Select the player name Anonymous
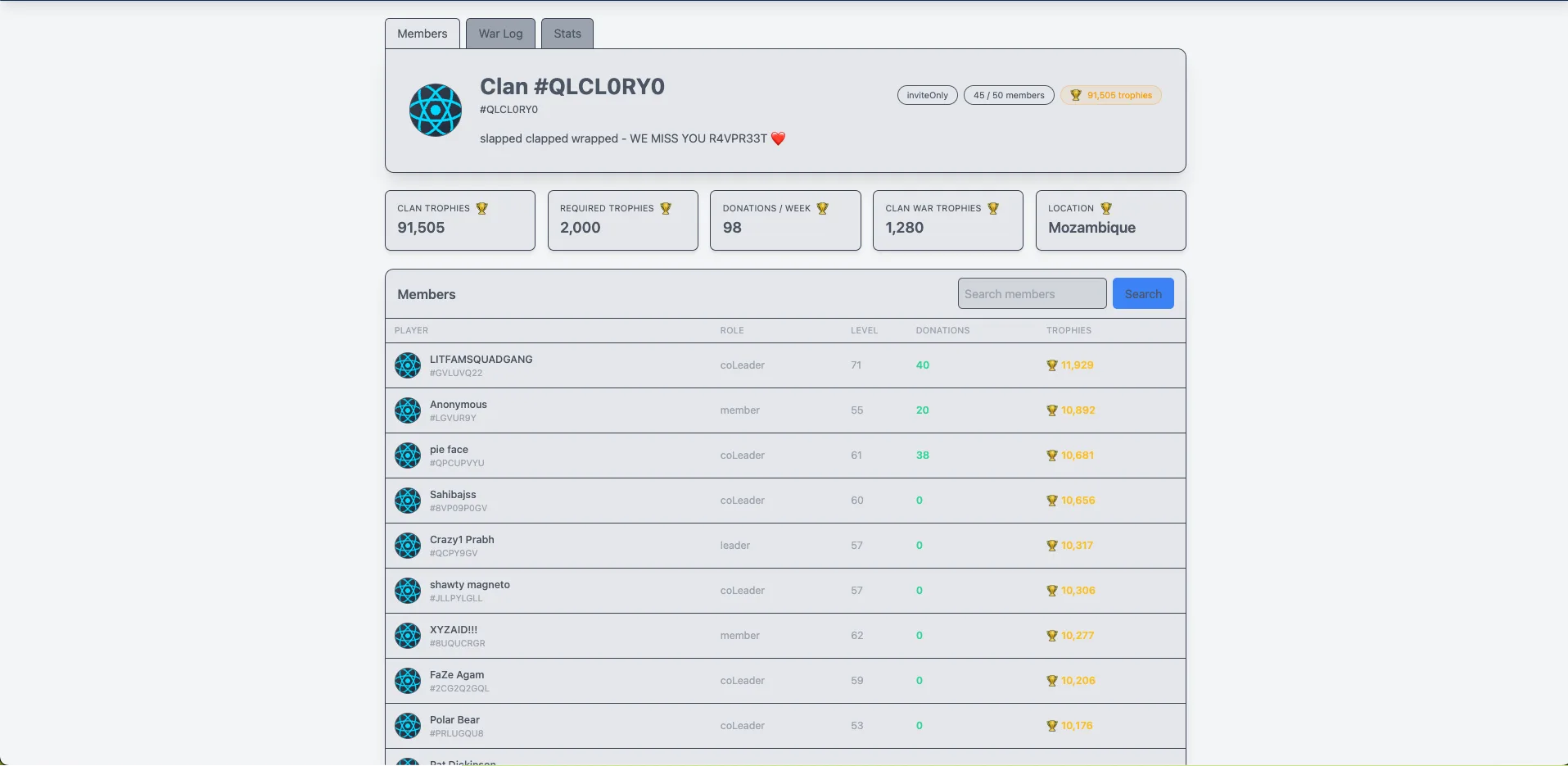The image size is (1568, 766). 458,404
